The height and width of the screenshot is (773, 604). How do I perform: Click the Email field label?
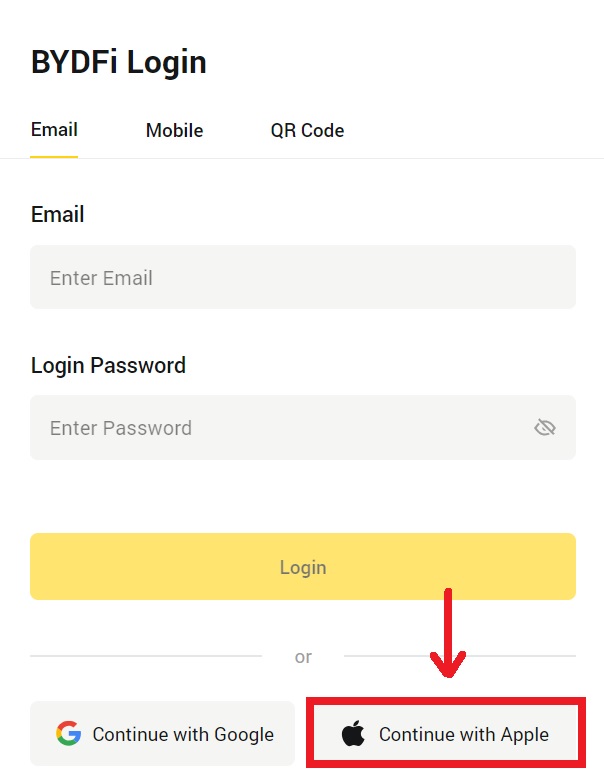click(x=57, y=215)
